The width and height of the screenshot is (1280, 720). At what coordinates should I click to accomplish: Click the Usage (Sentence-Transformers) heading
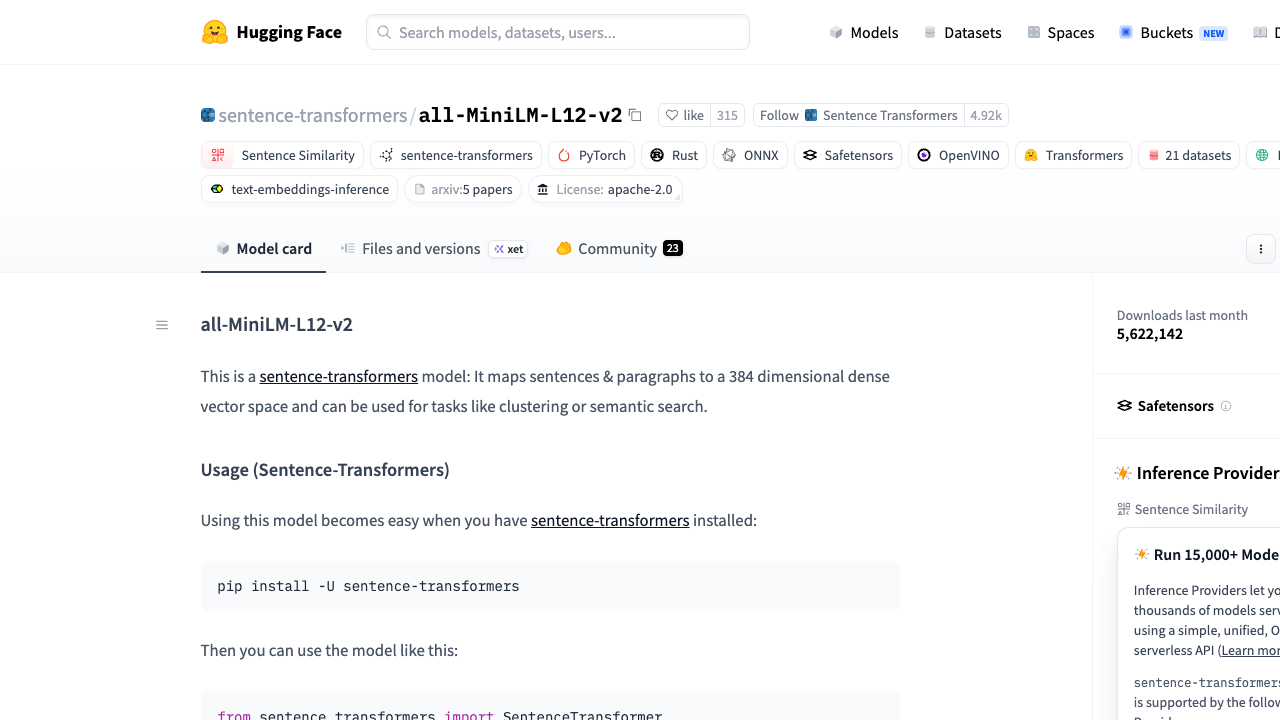[325, 470]
